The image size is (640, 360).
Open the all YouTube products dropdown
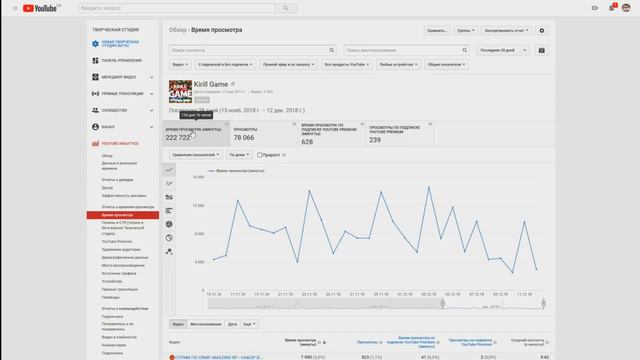(x=347, y=64)
